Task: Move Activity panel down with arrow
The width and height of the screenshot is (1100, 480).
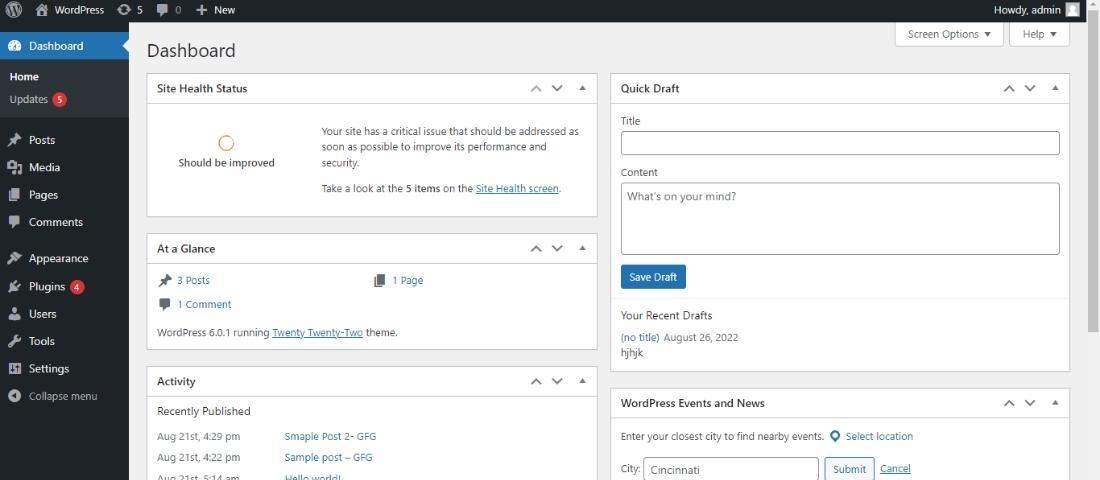Action: pos(557,381)
